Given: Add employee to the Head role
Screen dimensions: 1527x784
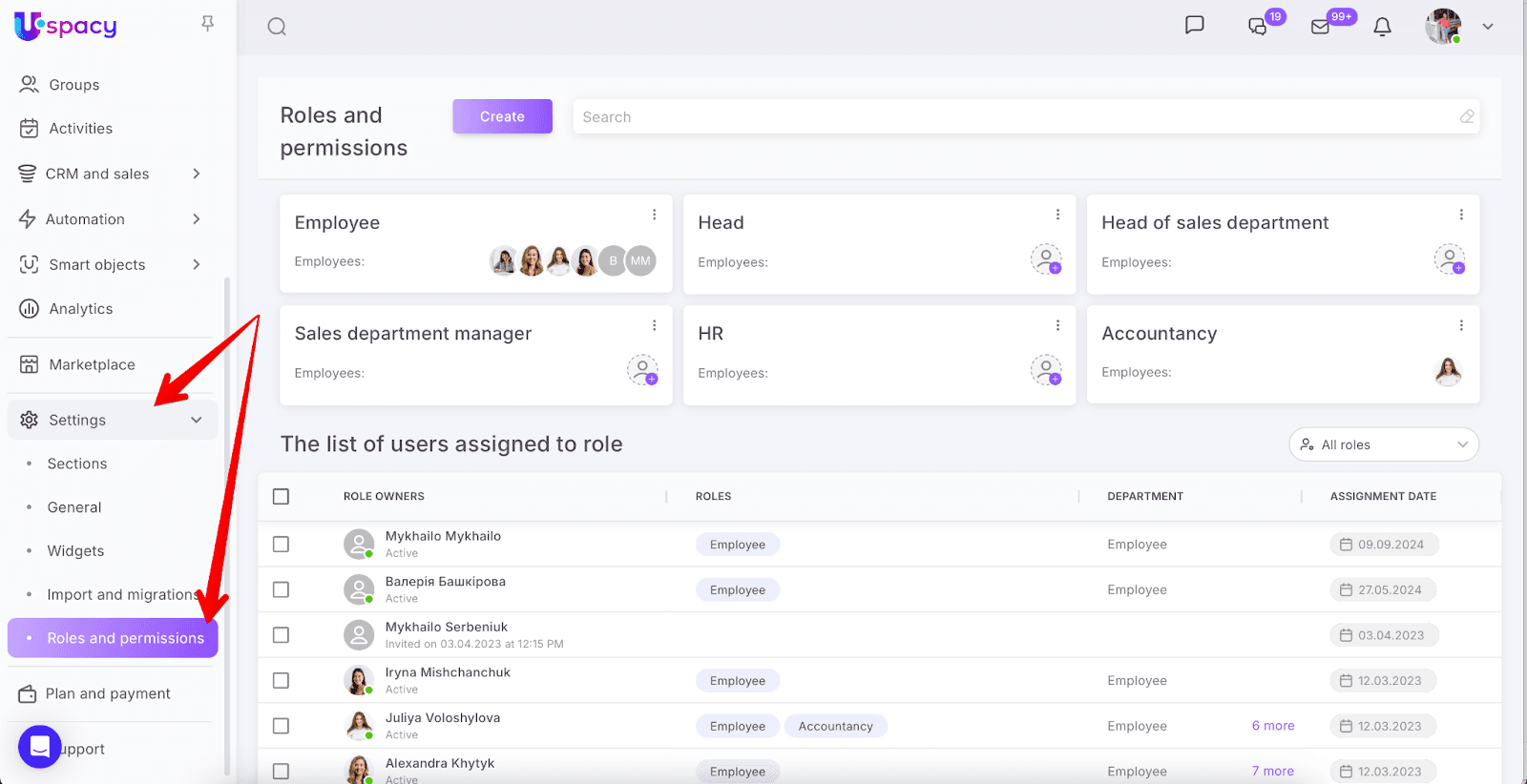Looking at the screenshot, I should (x=1046, y=258).
